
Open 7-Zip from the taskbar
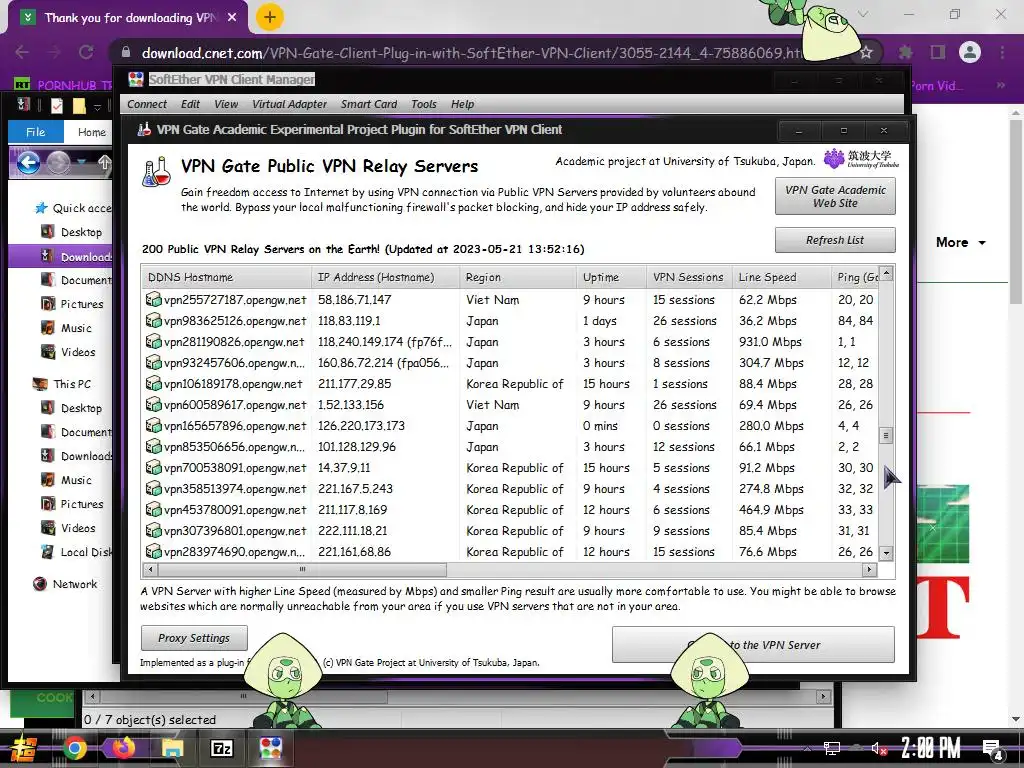(221, 748)
